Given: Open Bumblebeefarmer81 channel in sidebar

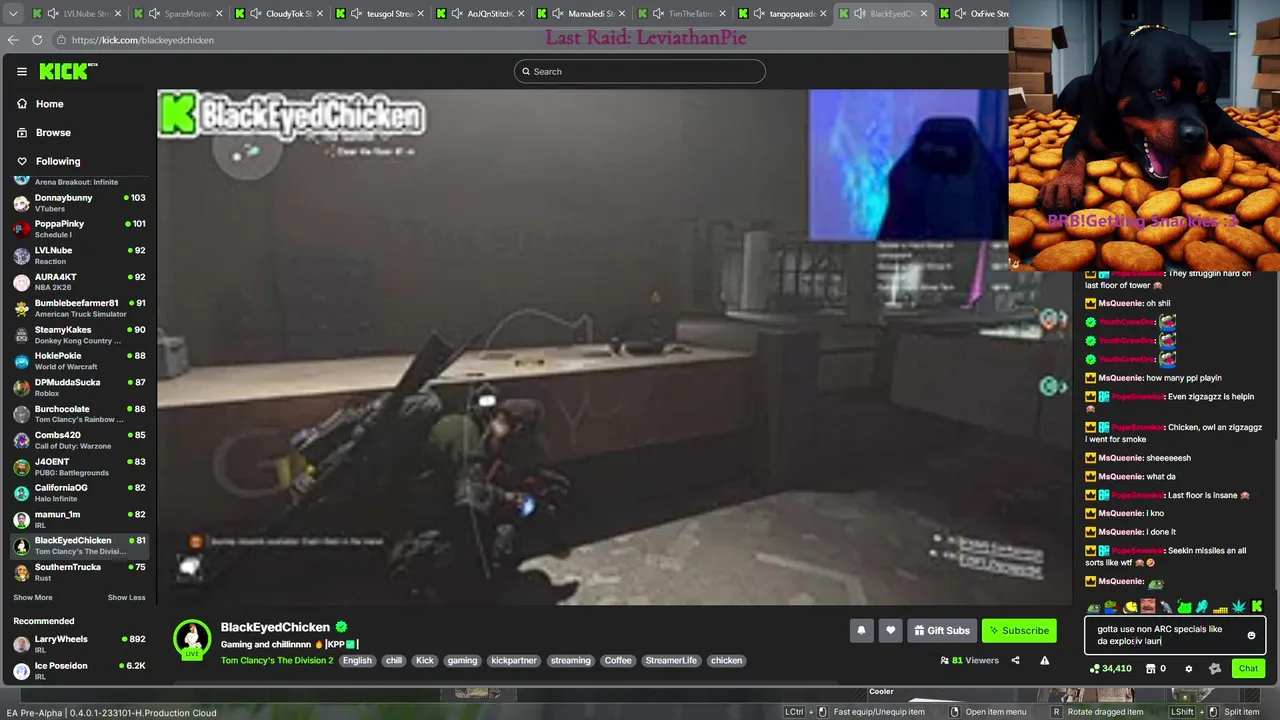Looking at the screenshot, I should tap(78, 308).
